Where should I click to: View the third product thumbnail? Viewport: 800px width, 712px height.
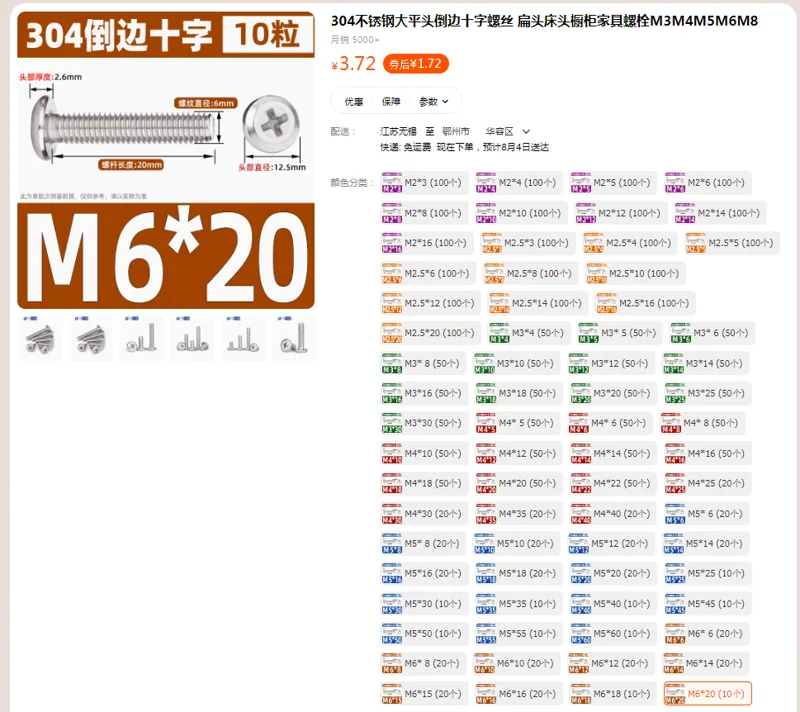tap(141, 339)
